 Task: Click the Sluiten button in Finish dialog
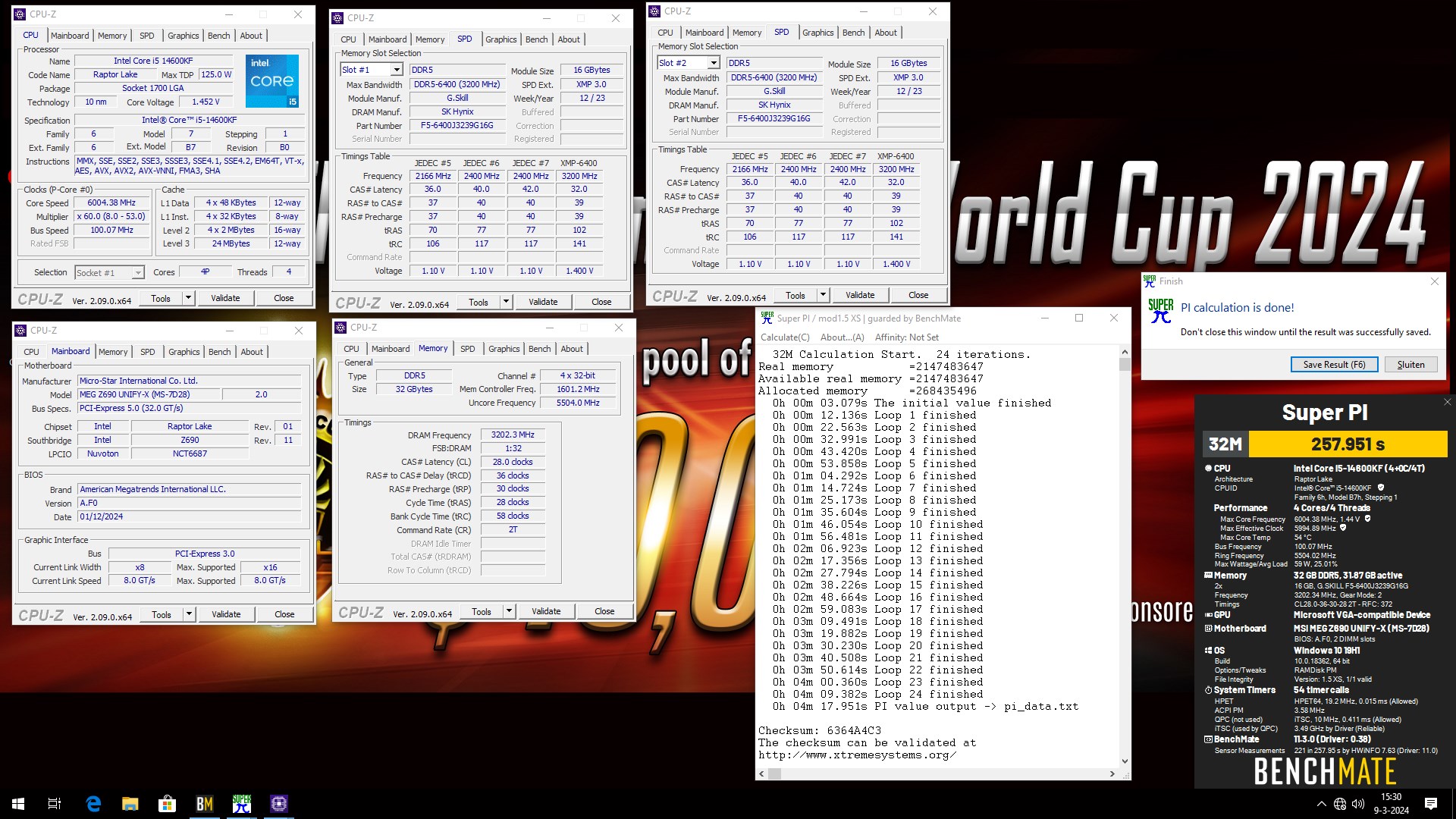coord(1410,365)
